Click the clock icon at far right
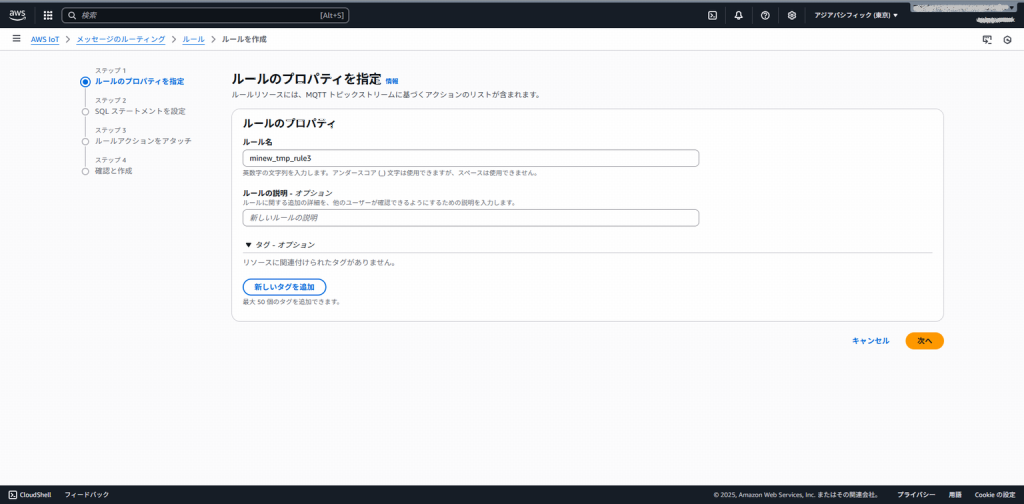This screenshot has width=1024, height=504. (1007, 40)
